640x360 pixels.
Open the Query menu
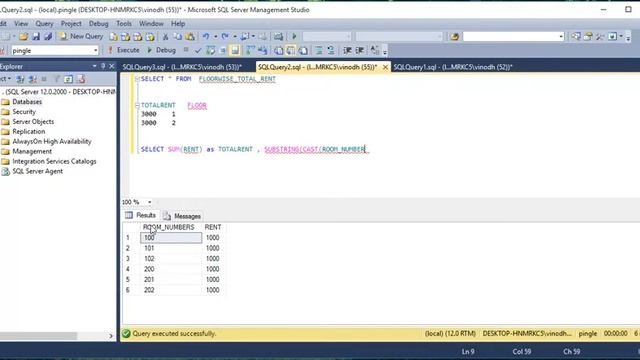[x=44, y=24]
